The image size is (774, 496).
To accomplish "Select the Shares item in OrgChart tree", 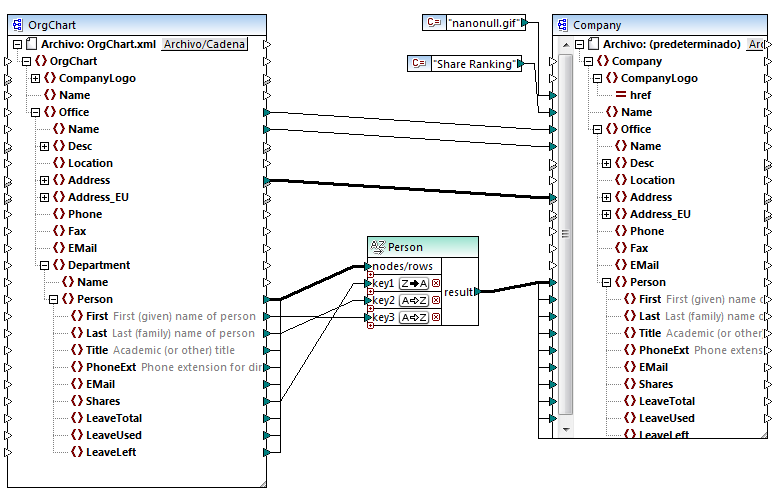I will pyautogui.click(x=102, y=401).
